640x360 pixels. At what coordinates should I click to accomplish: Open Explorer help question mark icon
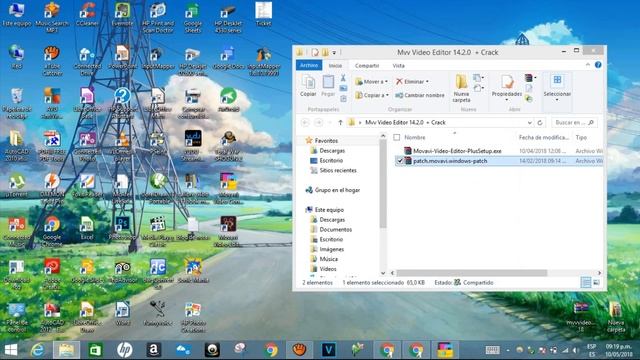pos(598,65)
